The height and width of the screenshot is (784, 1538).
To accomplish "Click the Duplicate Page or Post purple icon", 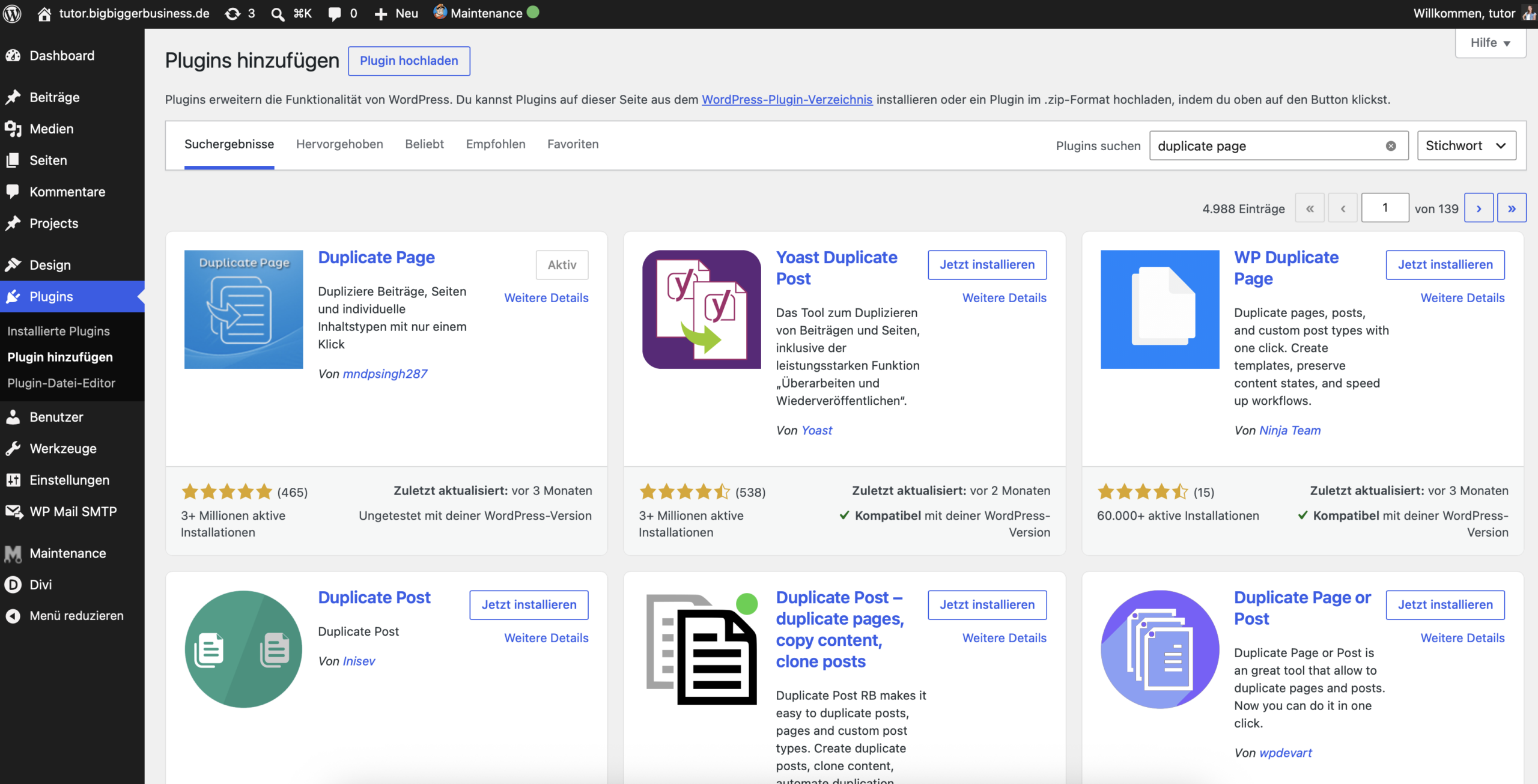I will coord(1160,649).
